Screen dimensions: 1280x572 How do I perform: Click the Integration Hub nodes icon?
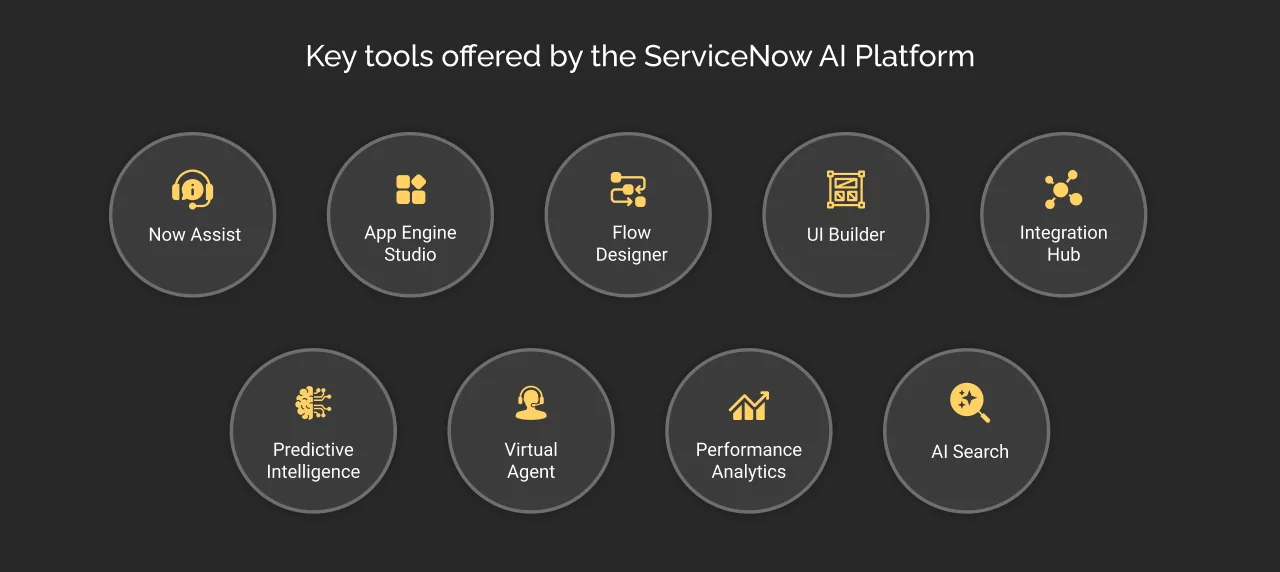1062,189
